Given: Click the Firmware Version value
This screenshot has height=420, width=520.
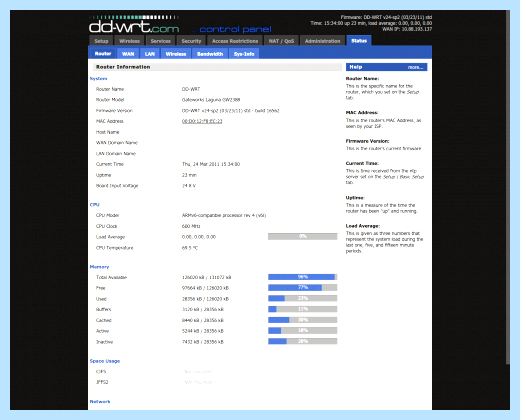Looking at the screenshot, I should (230, 111).
